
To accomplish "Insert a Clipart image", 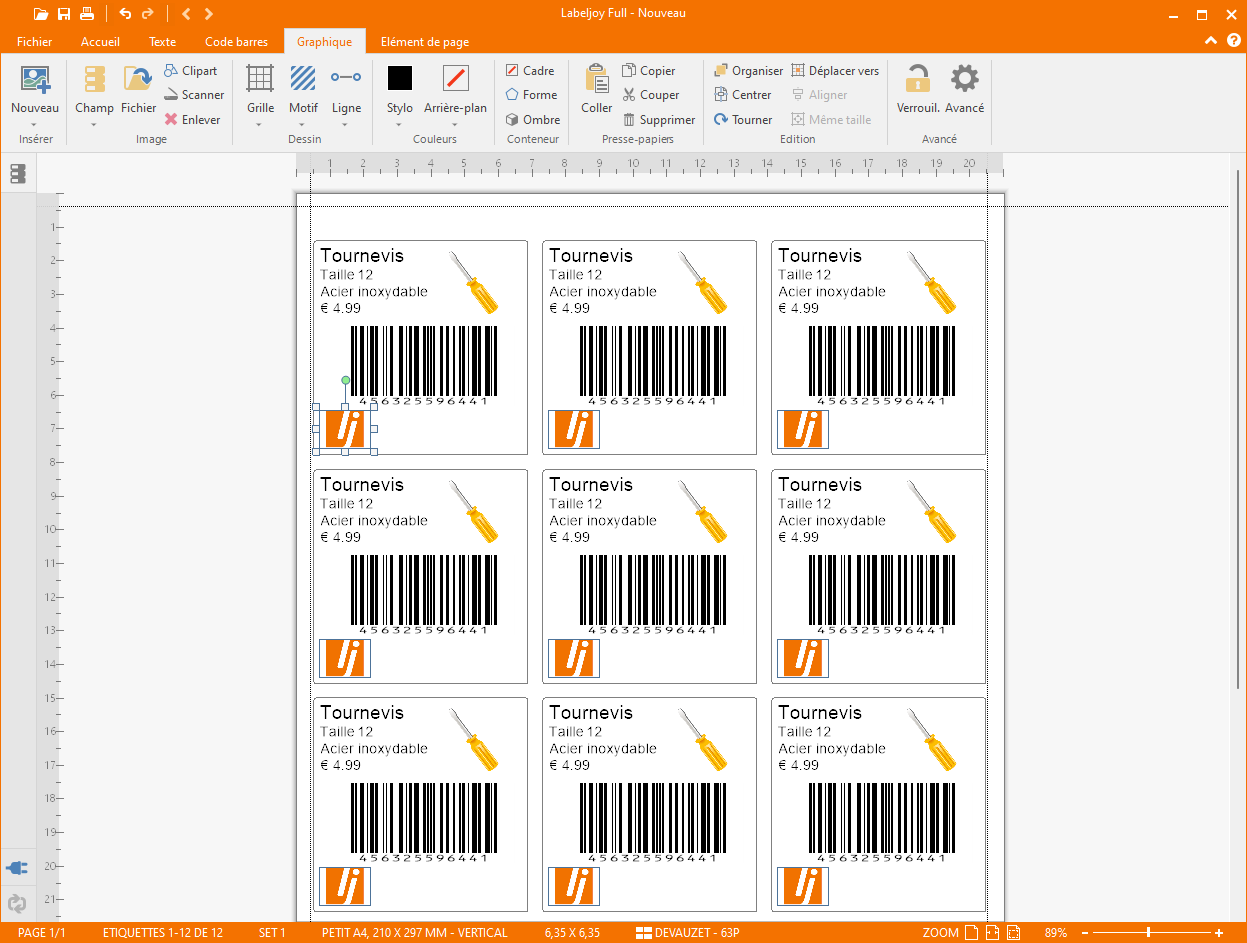I will pyautogui.click(x=190, y=71).
